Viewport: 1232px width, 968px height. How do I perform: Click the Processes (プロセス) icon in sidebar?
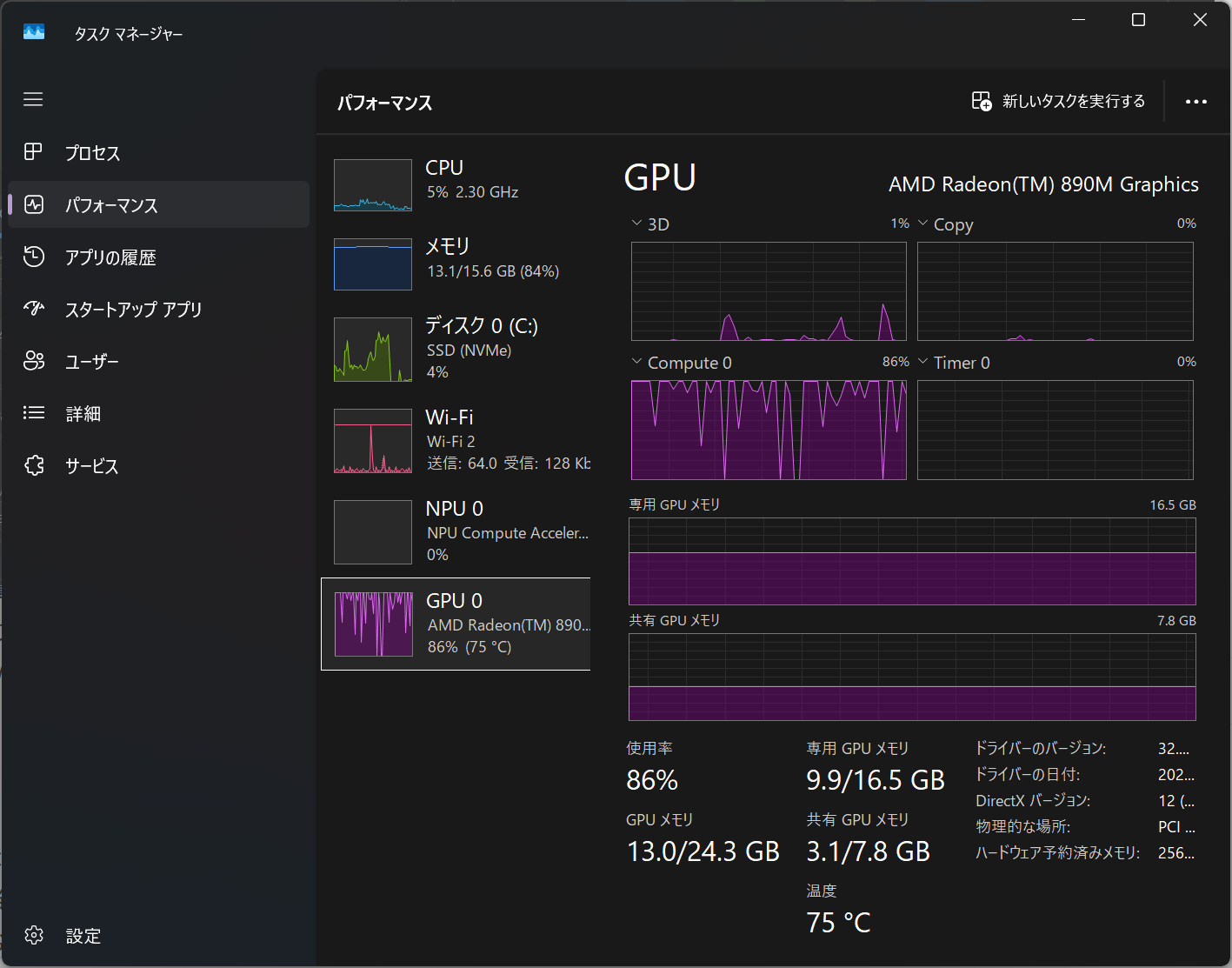[33, 152]
